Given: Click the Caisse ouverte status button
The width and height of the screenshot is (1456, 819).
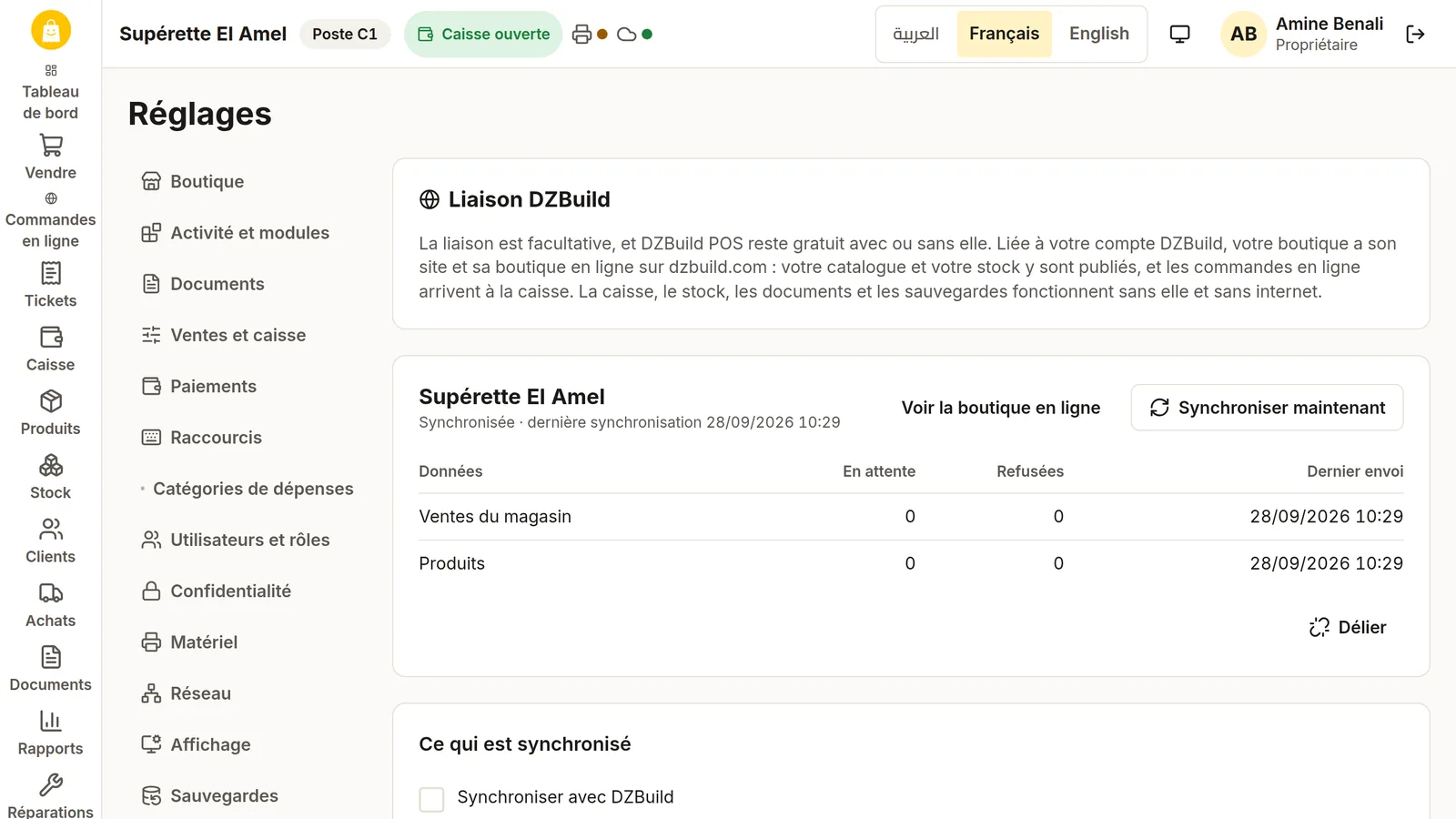Looking at the screenshot, I should [x=483, y=35].
